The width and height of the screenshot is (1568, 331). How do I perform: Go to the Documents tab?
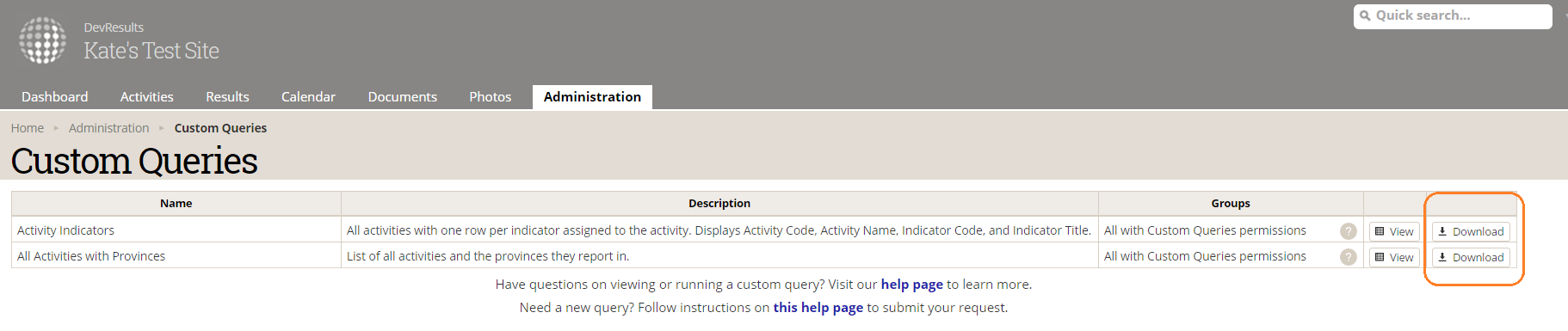(403, 97)
